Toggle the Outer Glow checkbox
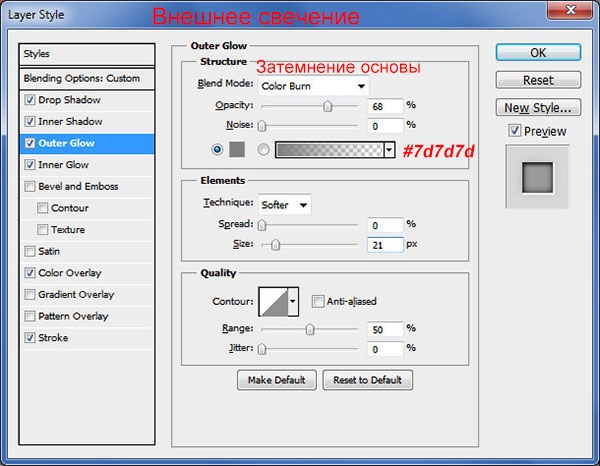The image size is (600, 466). (30, 143)
